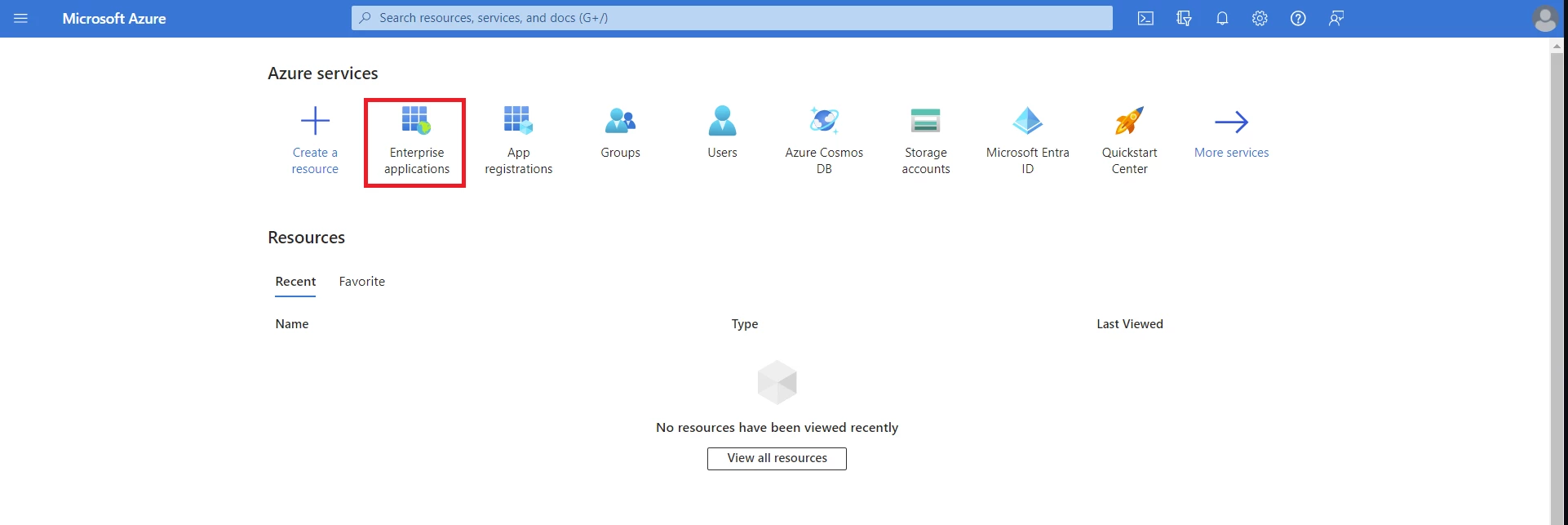The width and height of the screenshot is (1568, 525).
Task: Open Microsoft Entra ID icon
Action: click(x=1027, y=120)
